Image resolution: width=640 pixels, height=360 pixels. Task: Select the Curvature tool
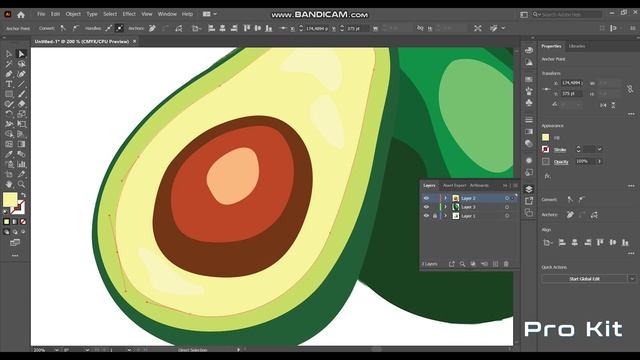click(21, 74)
